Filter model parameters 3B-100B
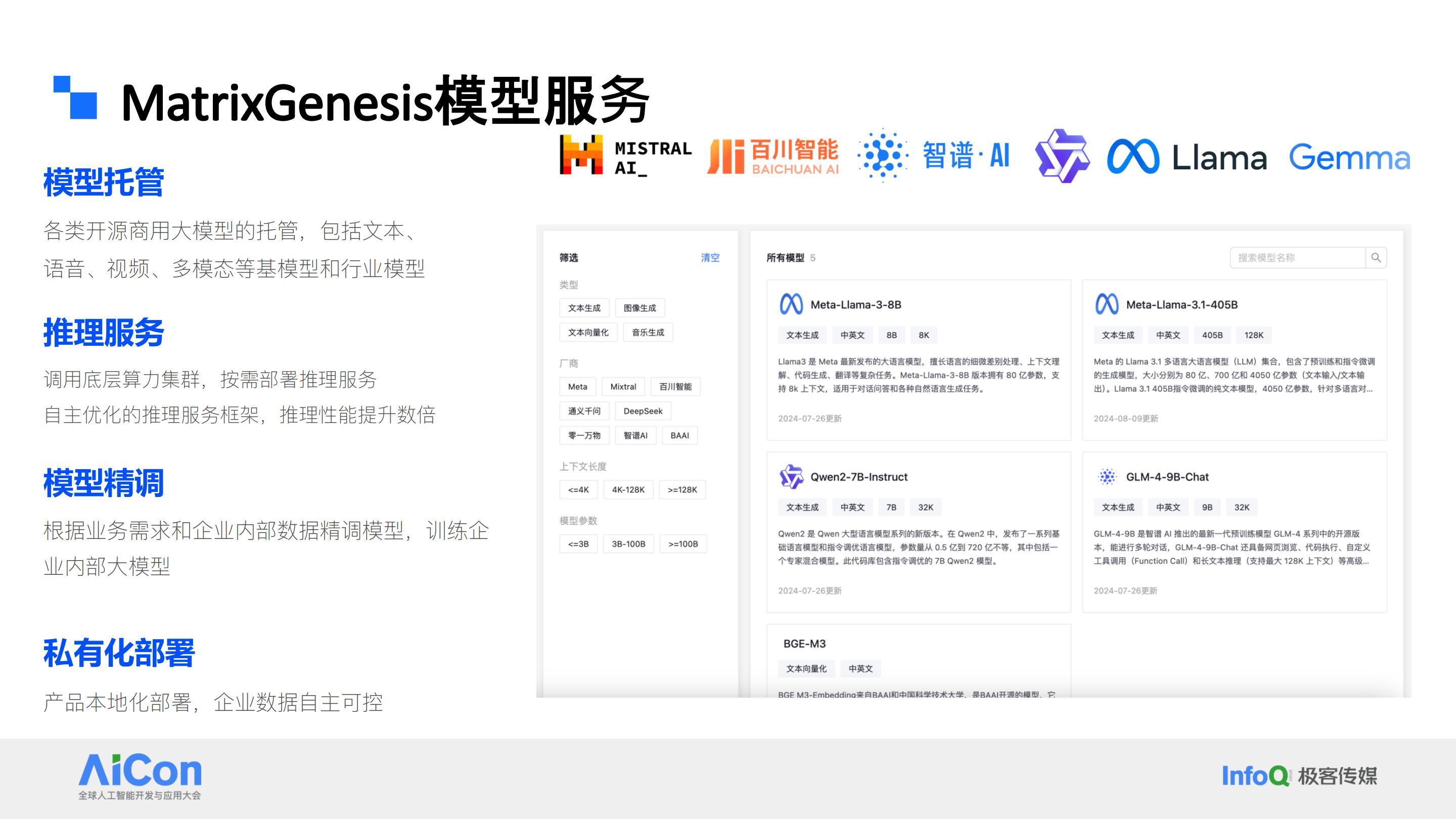1456x819 pixels. coord(628,544)
